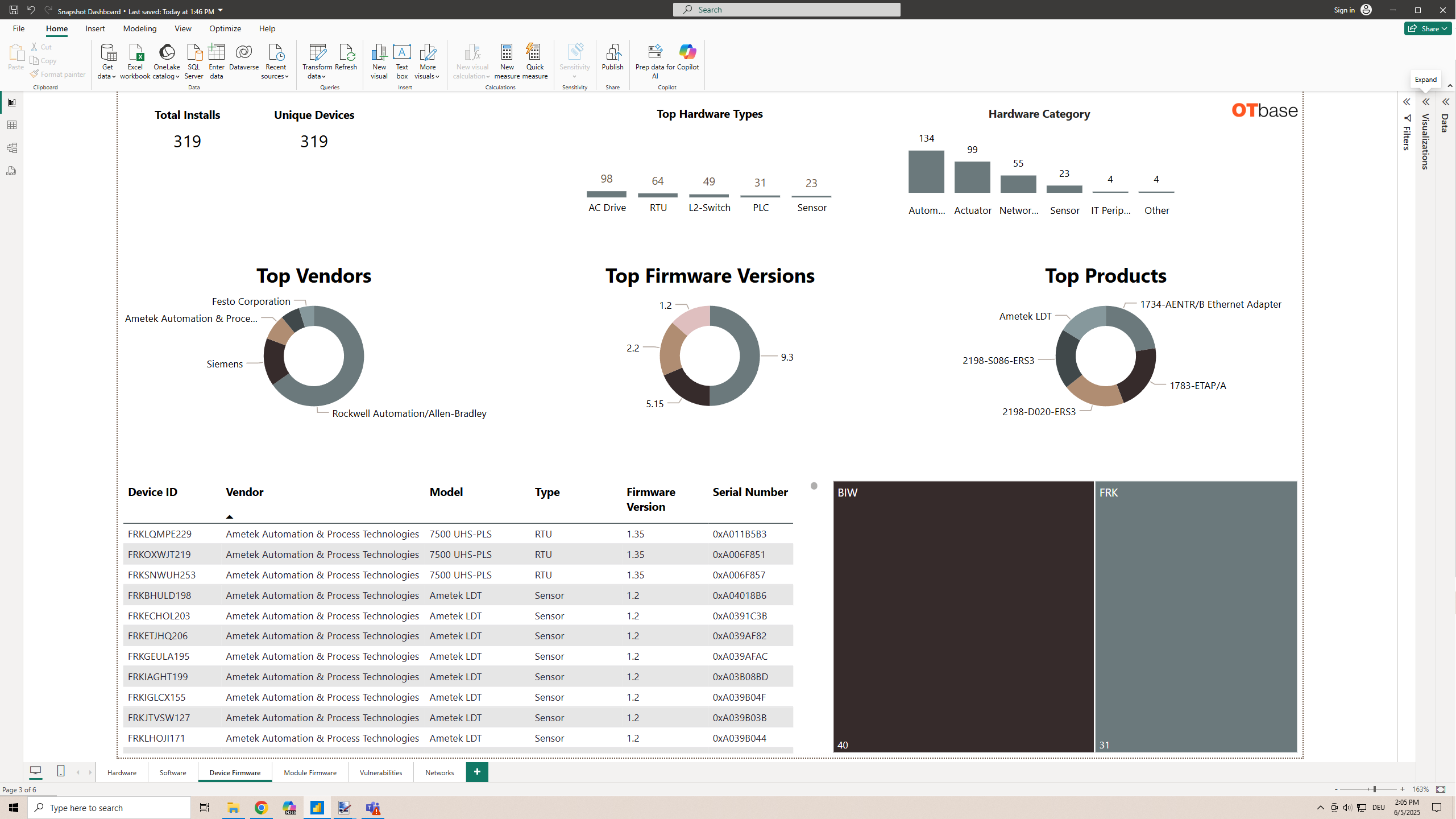Open file name saved-status dropdown
This screenshot has height=819, width=1456.
coord(221,11)
